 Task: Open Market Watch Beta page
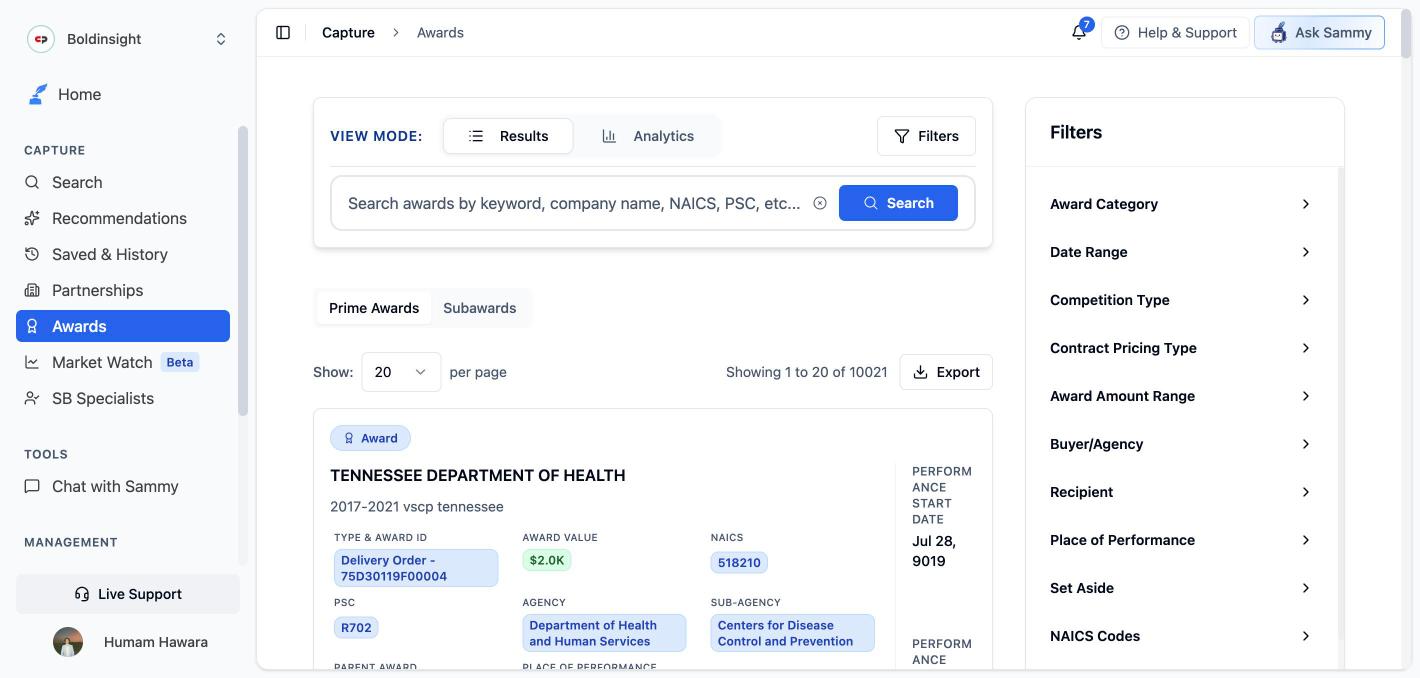123,362
